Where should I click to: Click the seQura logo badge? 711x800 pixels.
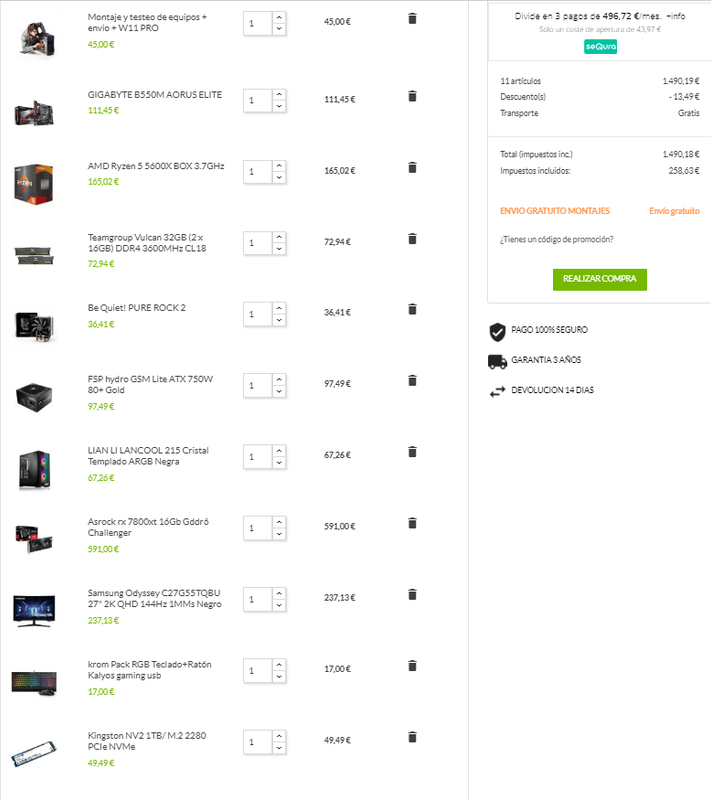(x=600, y=46)
